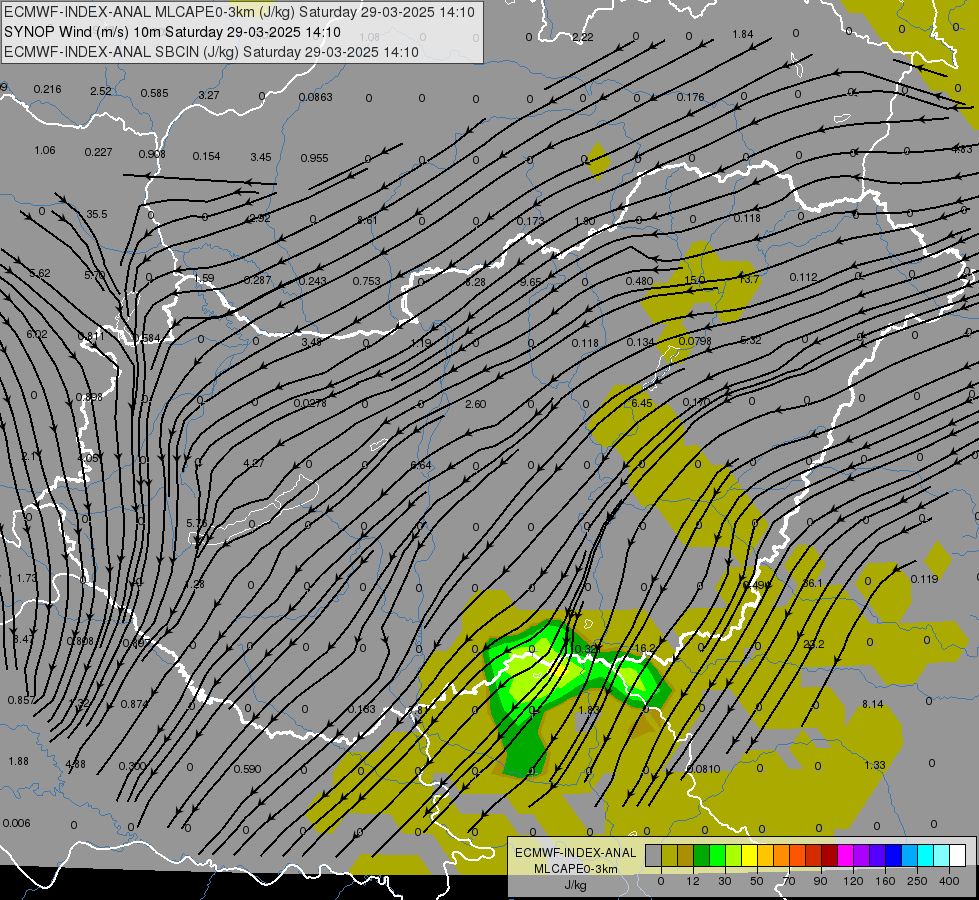Click the map value 4.27
979x900 pixels.
253,463
